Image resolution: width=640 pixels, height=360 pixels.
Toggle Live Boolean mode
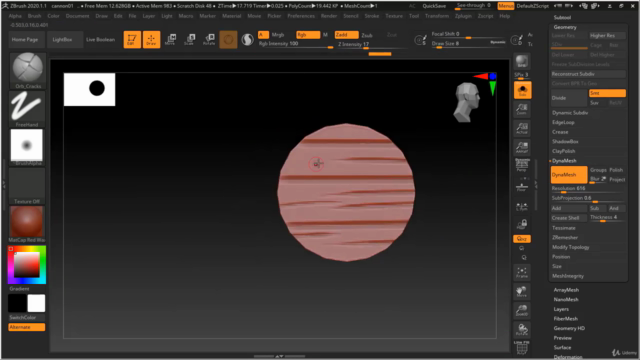(x=100, y=40)
